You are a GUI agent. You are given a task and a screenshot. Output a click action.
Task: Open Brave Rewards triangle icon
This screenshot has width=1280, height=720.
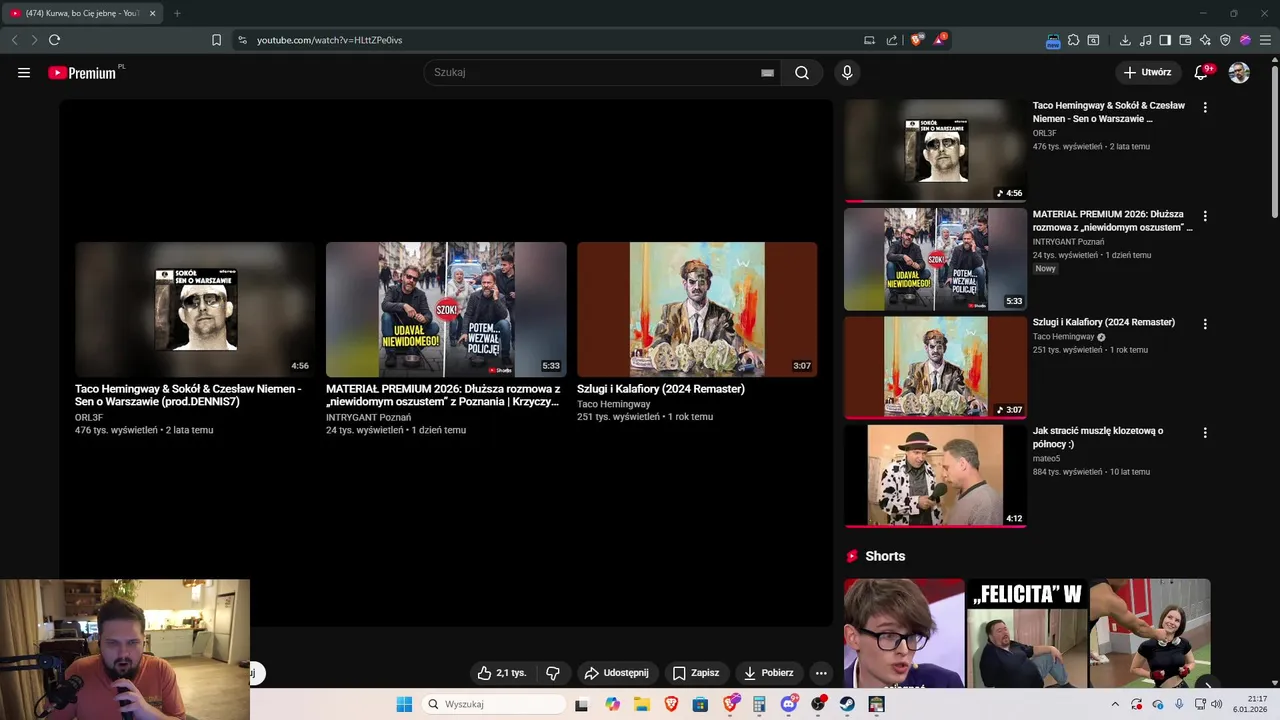point(939,40)
